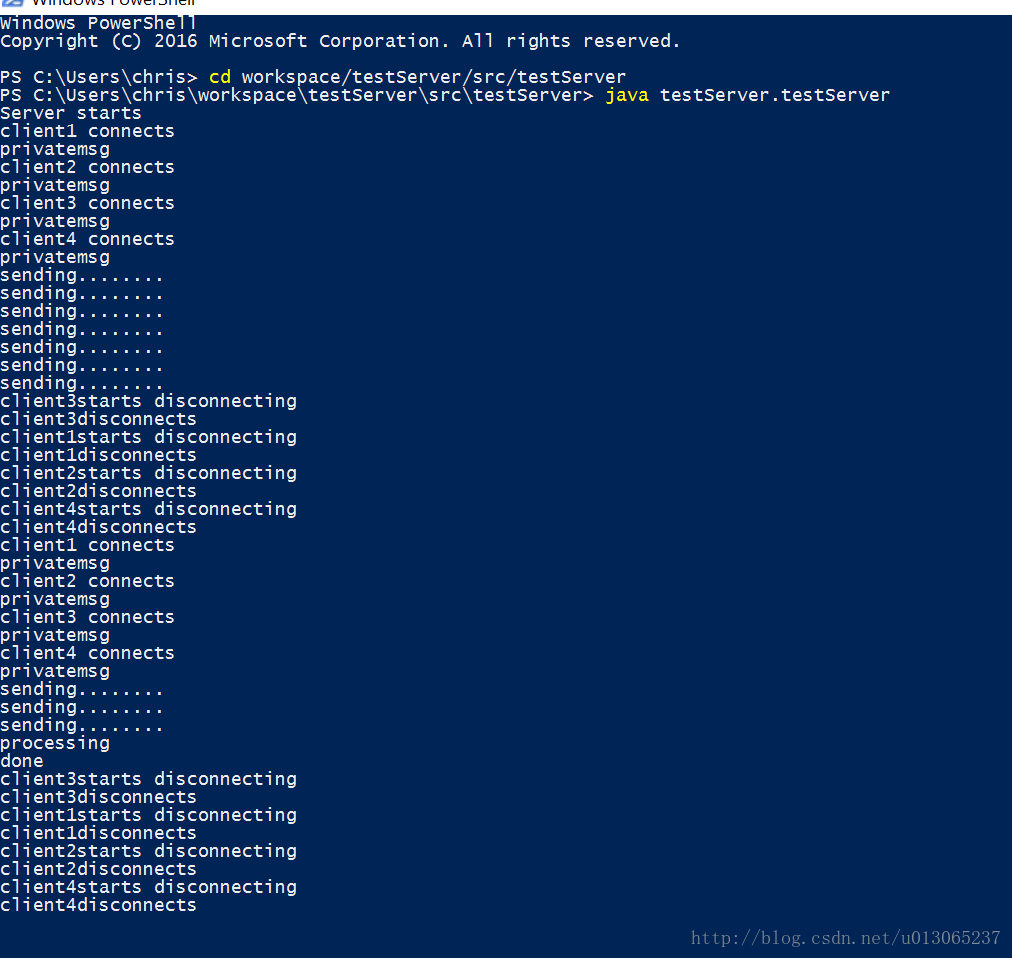The image size is (1012, 958).
Task: Select the yellow 'java' command word
Action: click(627, 96)
